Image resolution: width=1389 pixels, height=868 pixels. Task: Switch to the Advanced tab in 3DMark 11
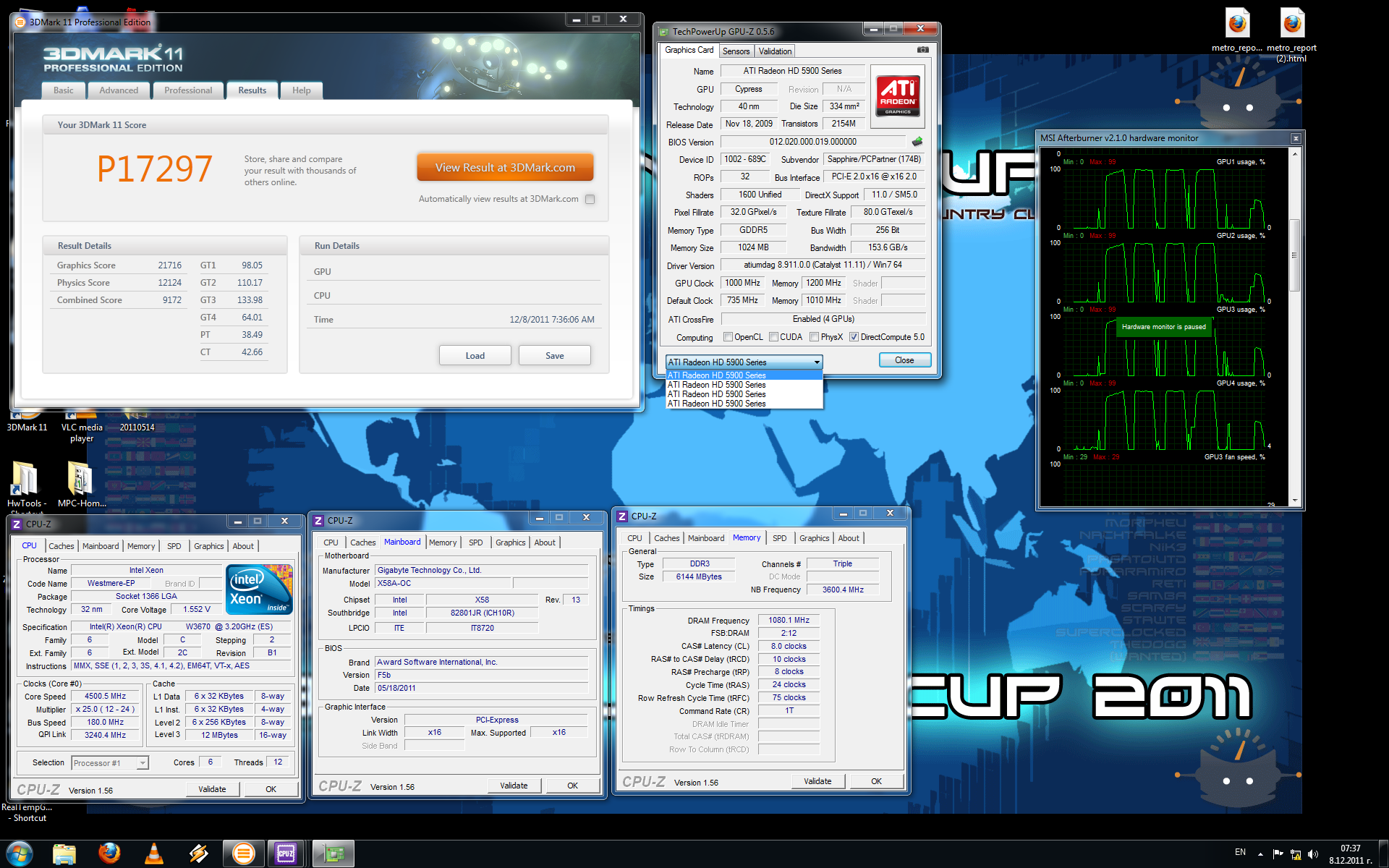[119, 90]
